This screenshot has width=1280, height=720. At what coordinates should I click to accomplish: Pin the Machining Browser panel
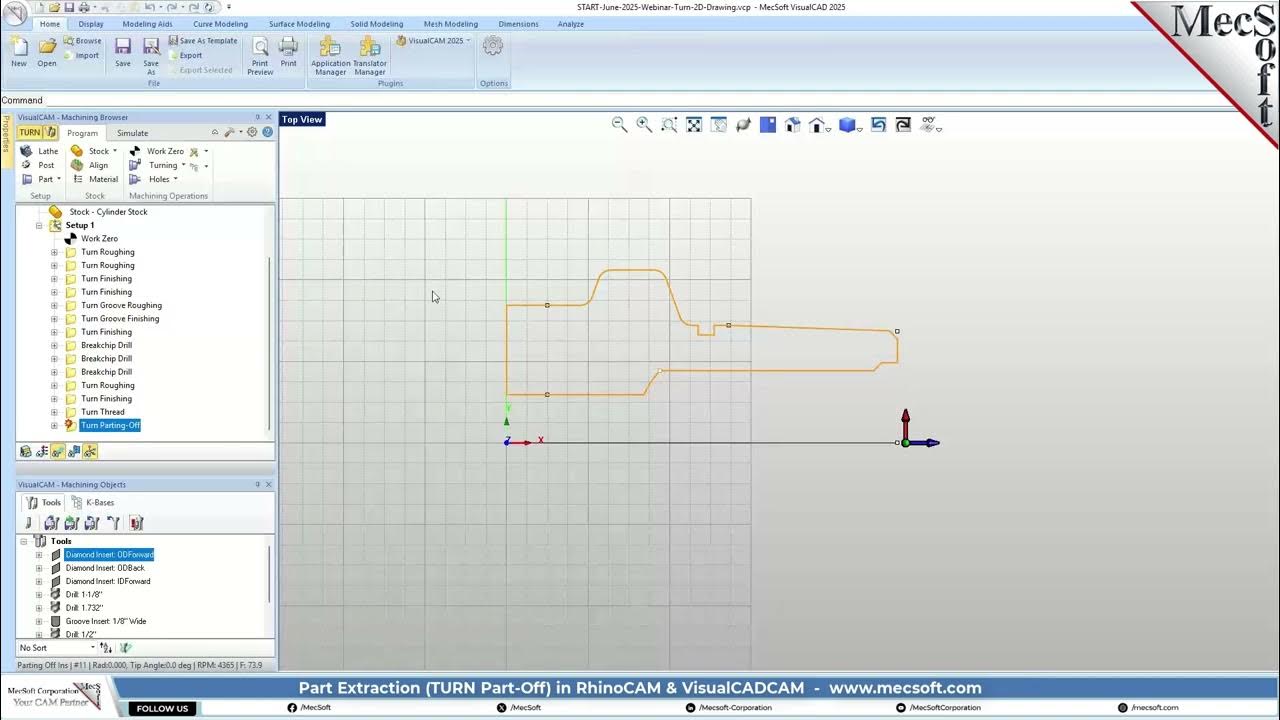257,118
